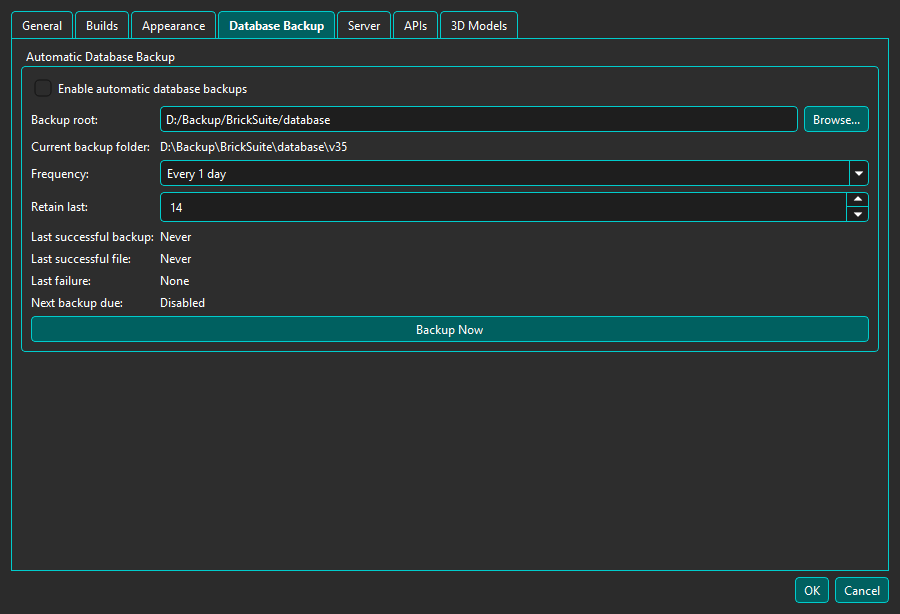900x614 pixels.
Task: Click the Retain last value field
Action: point(503,207)
